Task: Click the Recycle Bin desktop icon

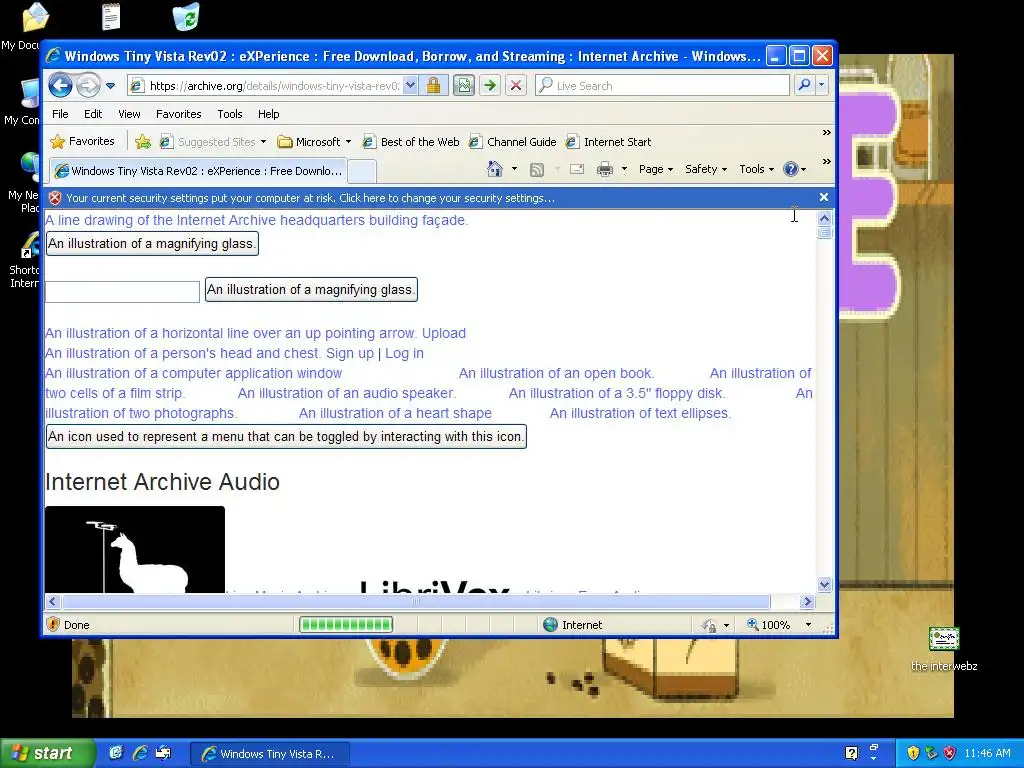Action: (x=186, y=17)
